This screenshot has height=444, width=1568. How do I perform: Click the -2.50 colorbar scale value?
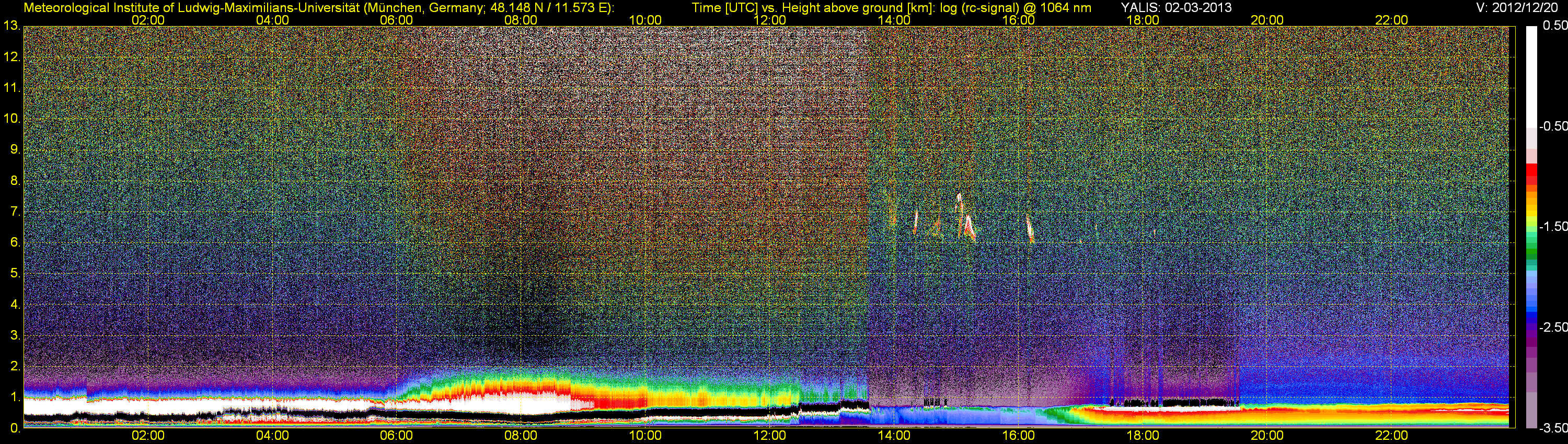click(1553, 326)
